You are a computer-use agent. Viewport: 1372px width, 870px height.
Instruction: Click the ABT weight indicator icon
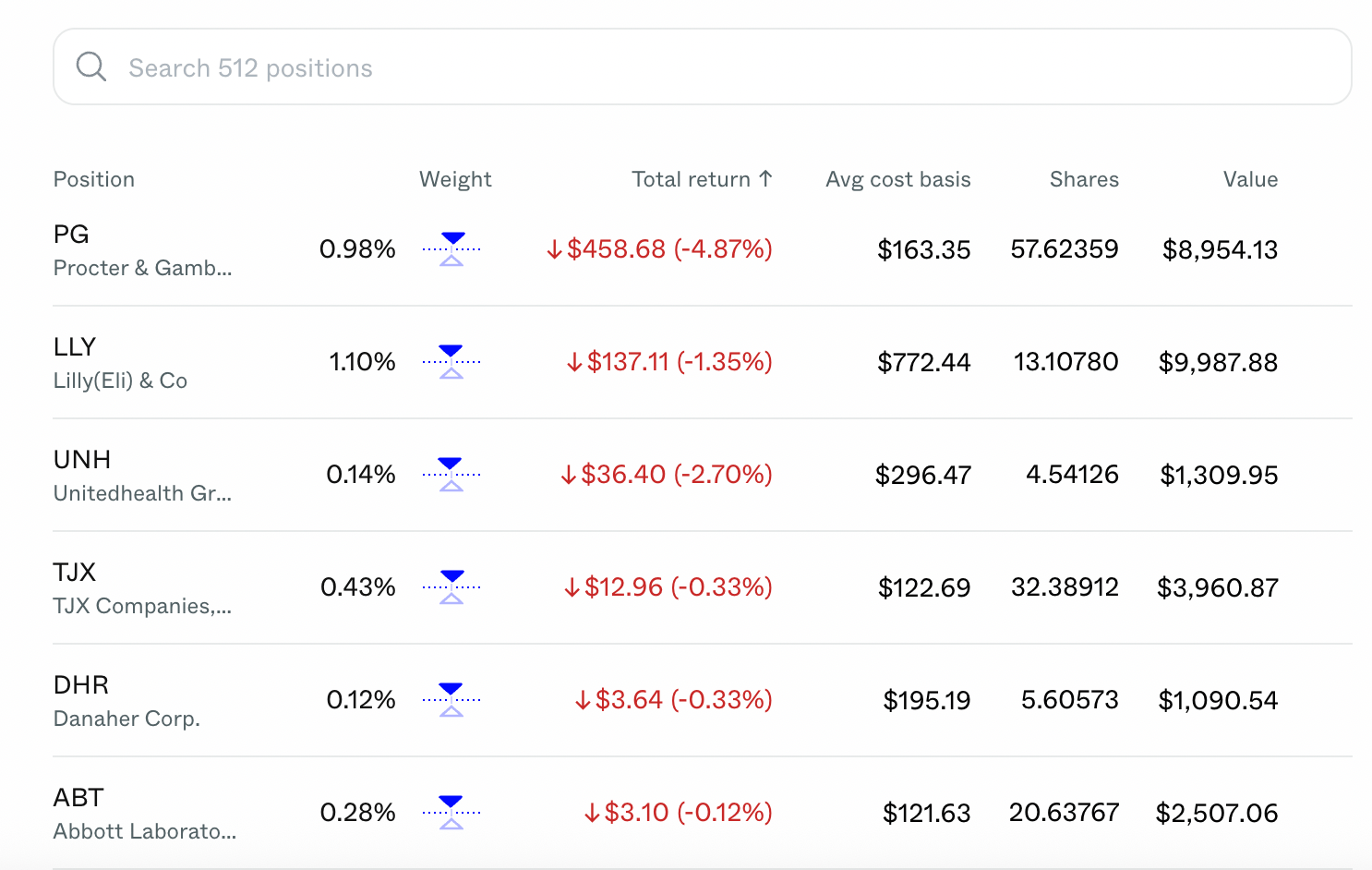click(451, 813)
